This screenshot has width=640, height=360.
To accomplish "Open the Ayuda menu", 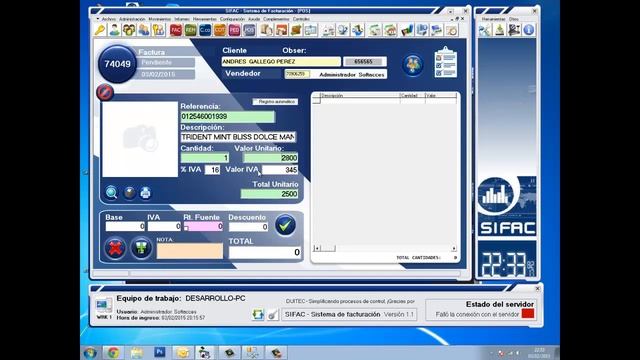I will [254, 19].
